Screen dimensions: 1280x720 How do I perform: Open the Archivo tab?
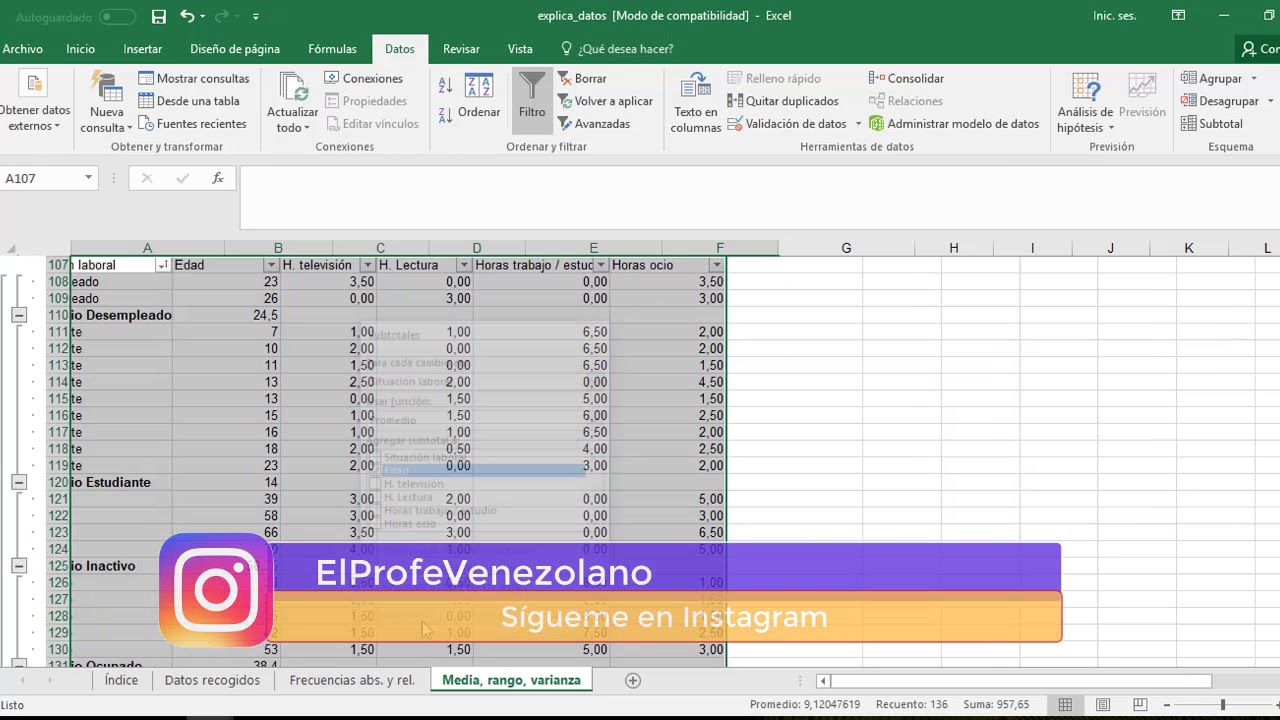click(x=22, y=49)
